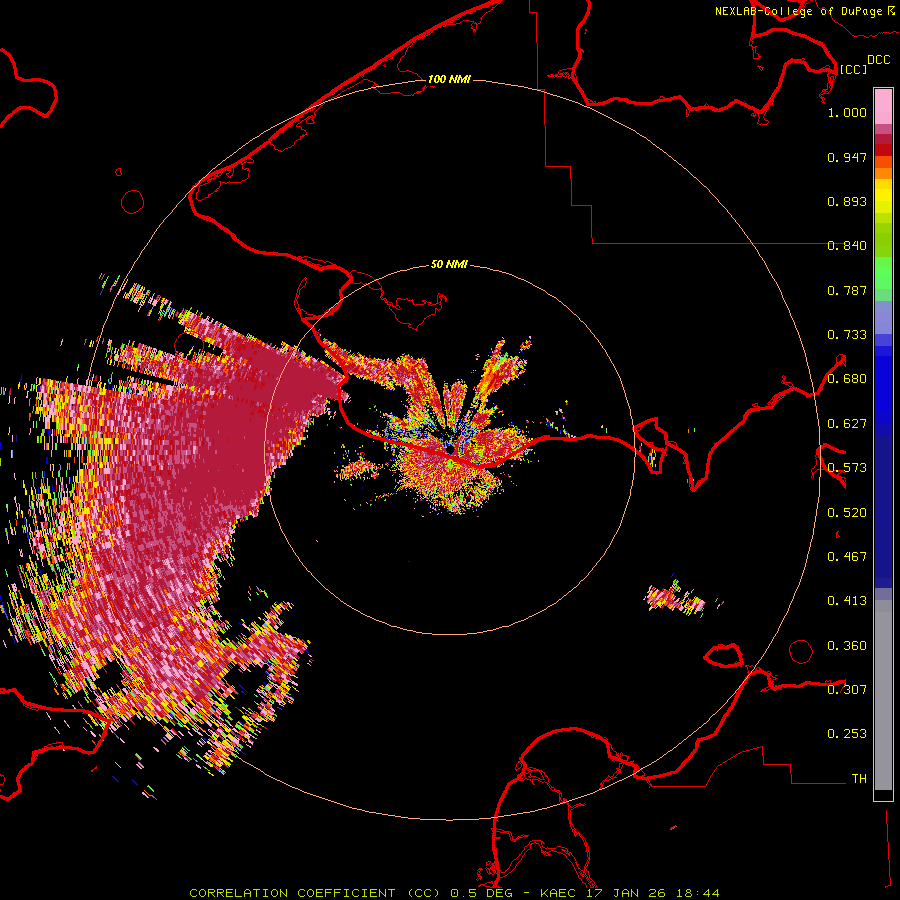
Task: Click the 0.360 value on the color scale
Action: tap(847, 646)
